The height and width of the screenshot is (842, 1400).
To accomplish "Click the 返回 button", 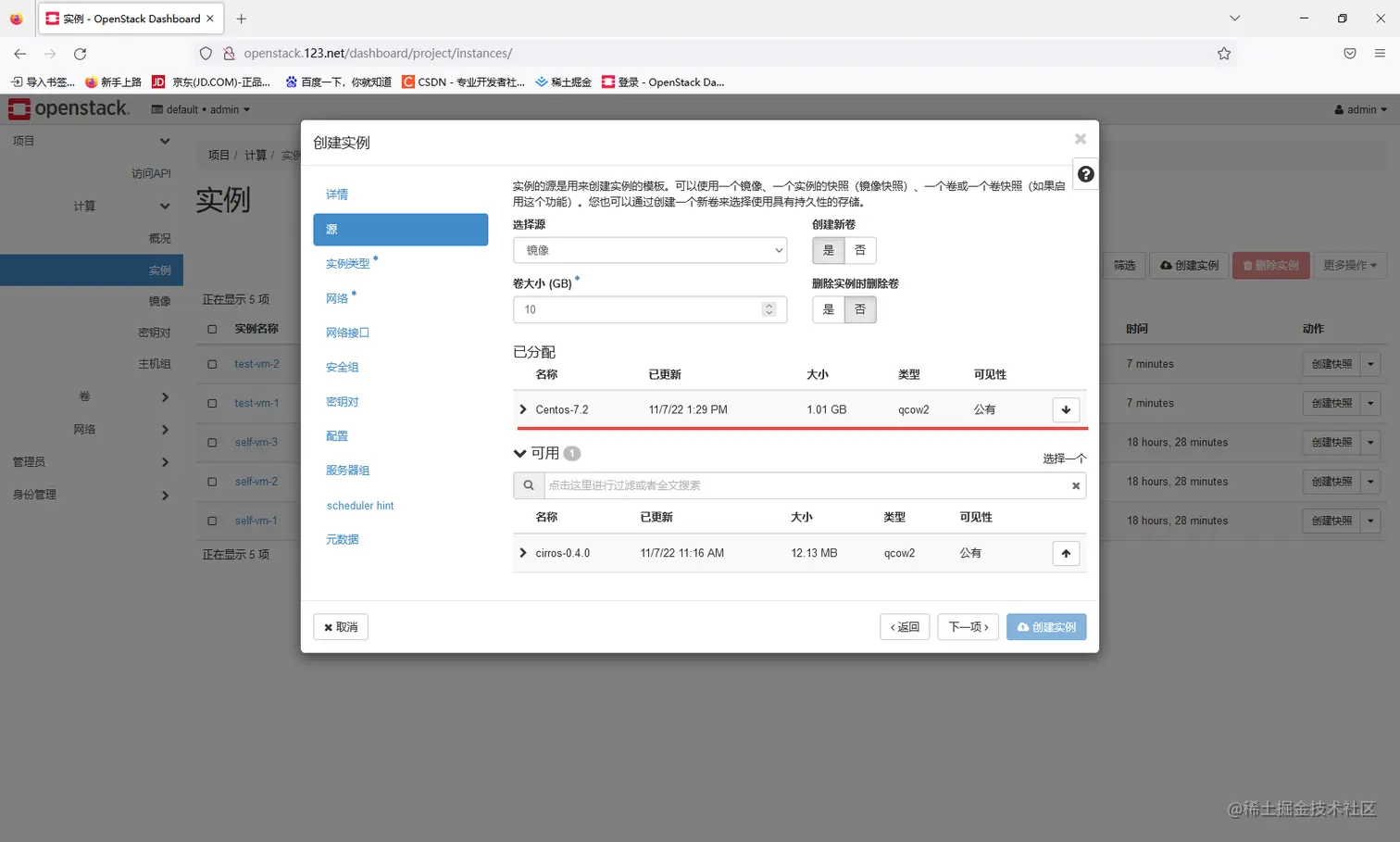I will (x=905, y=627).
